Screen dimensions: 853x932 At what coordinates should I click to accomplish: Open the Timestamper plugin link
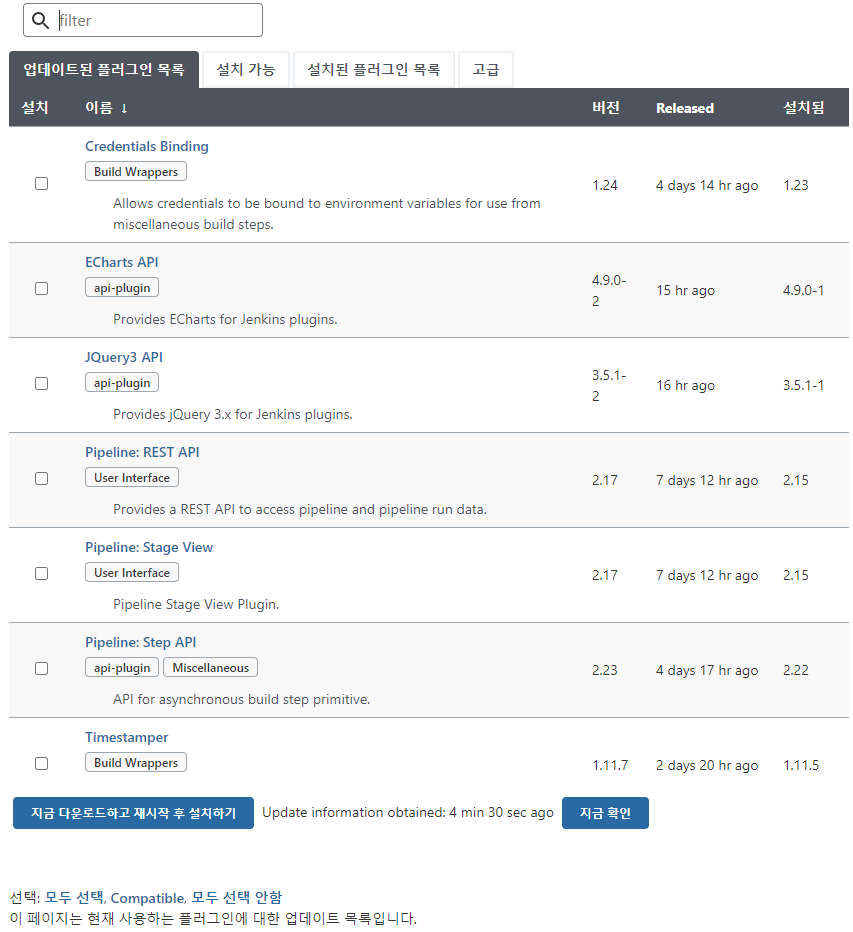tap(127, 738)
